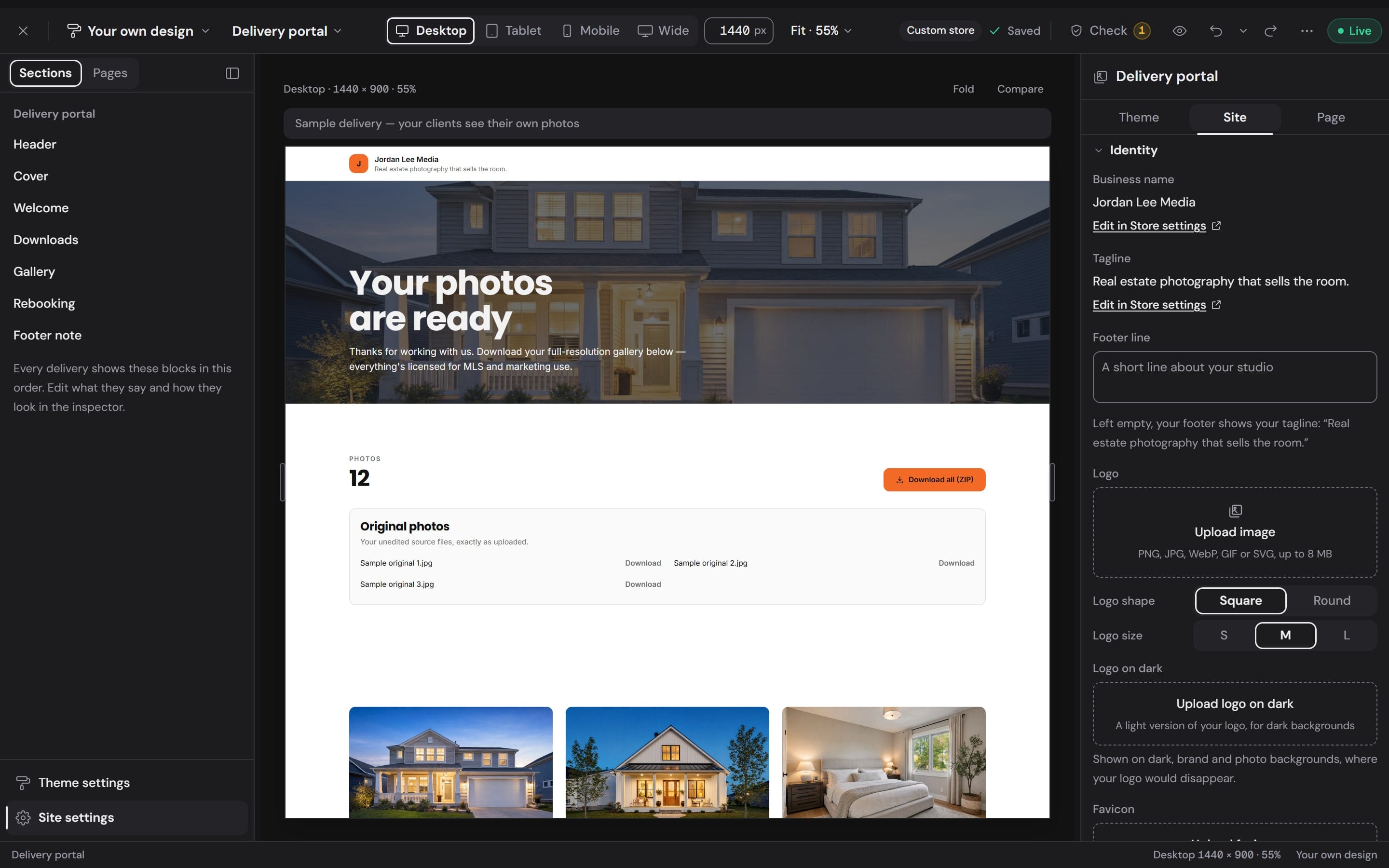Download Sample original 3.jpg

[643, 584]
